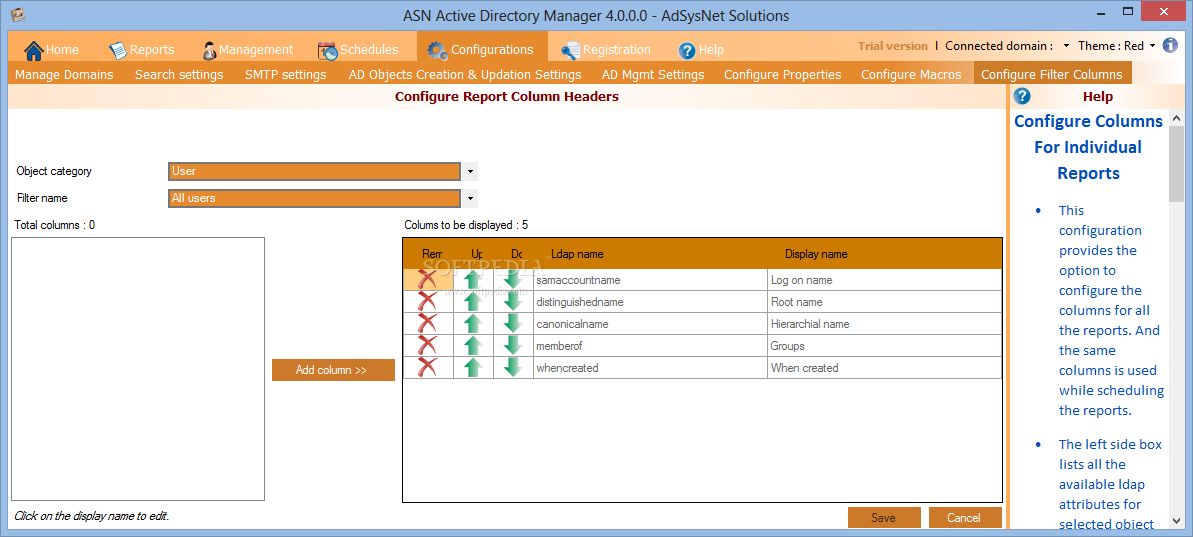Edit the 'Groups' display name cell
The height and width of the screenshot is (537, 1193).
click(885, 346)
